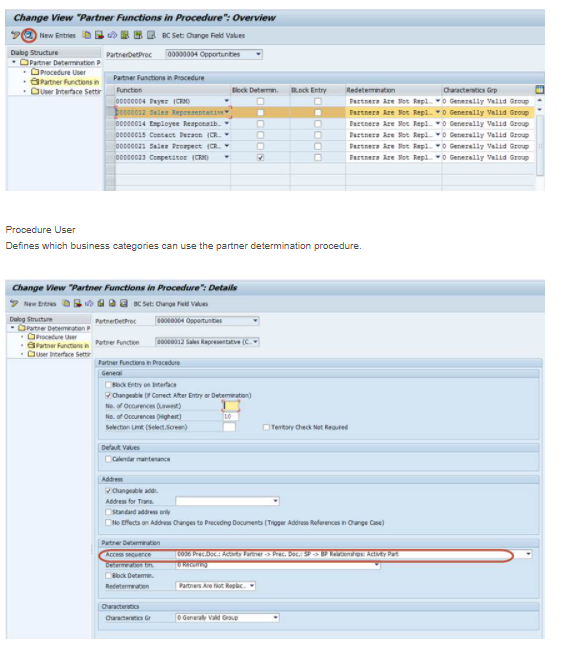Click the table settings icon above scrollbar
The width and height of the screenshot is (583, 650).
click(539, 90)
